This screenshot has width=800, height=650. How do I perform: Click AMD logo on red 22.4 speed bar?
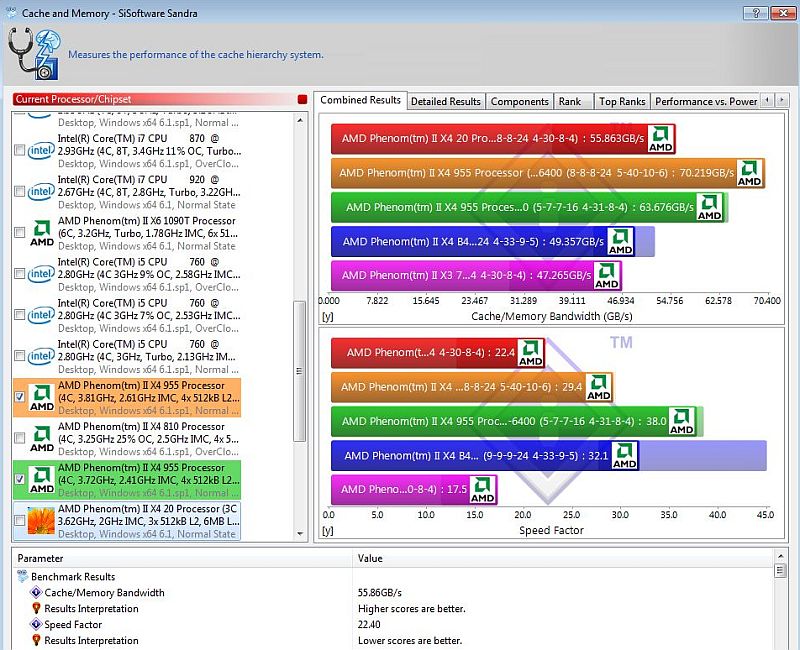pos(531,353)
